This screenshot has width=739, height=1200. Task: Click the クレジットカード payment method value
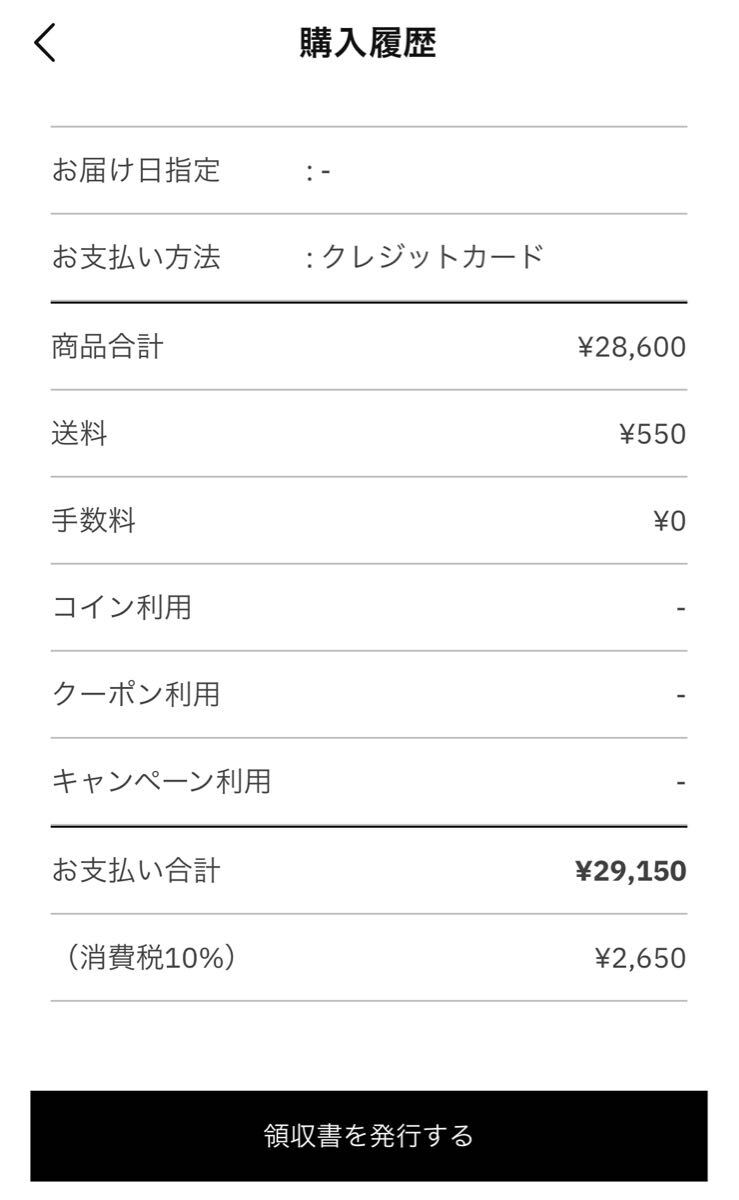point(432,258)
